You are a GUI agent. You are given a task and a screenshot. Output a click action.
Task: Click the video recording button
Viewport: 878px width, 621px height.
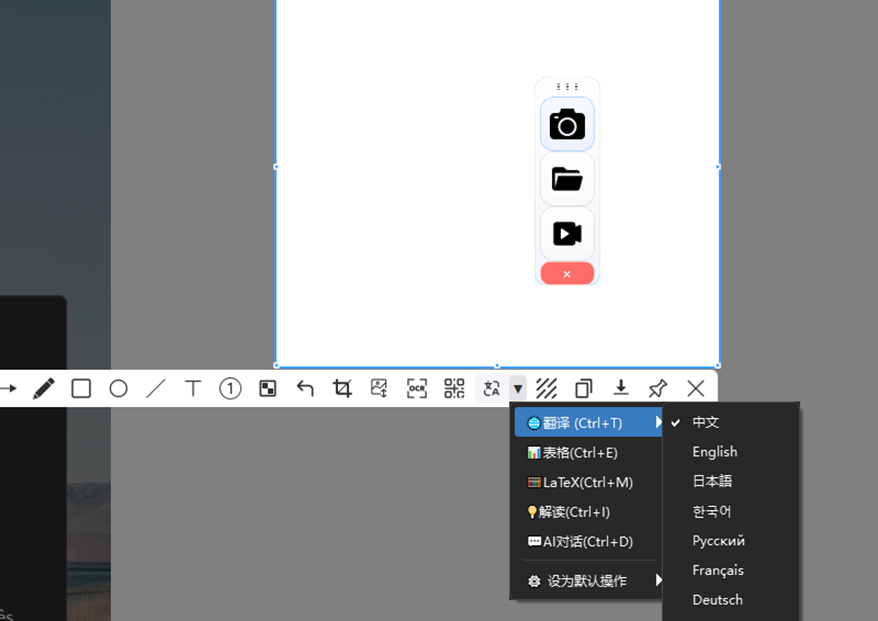(x=567, y=234)
